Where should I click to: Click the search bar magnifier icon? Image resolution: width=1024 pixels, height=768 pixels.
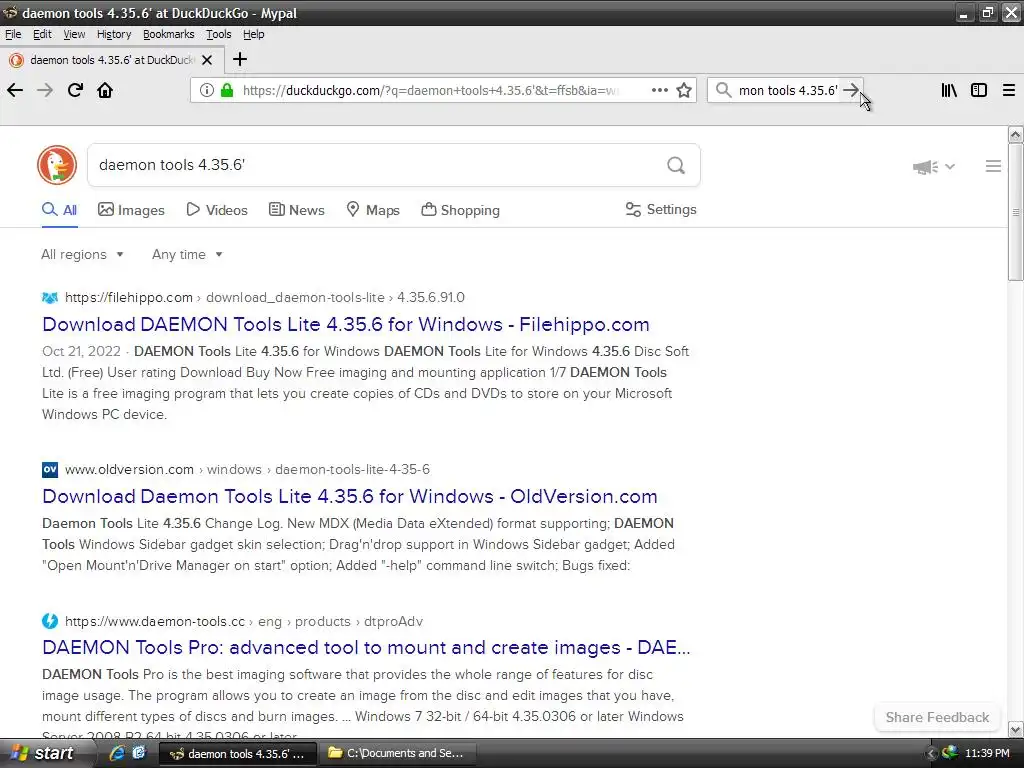723,90
